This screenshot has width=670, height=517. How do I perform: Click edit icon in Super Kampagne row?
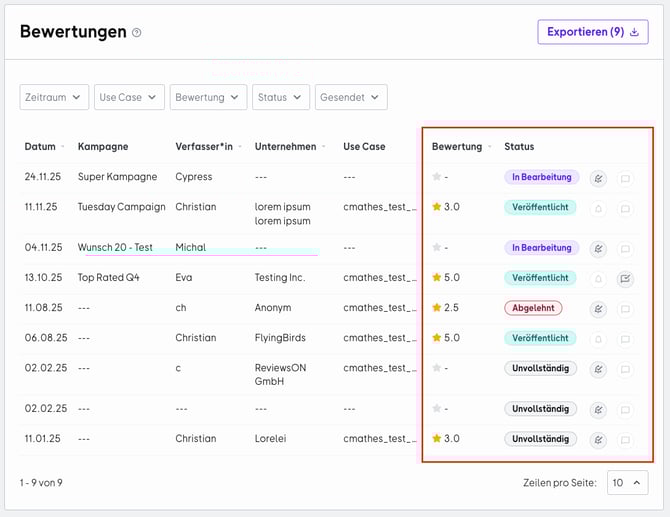point(599,178)
